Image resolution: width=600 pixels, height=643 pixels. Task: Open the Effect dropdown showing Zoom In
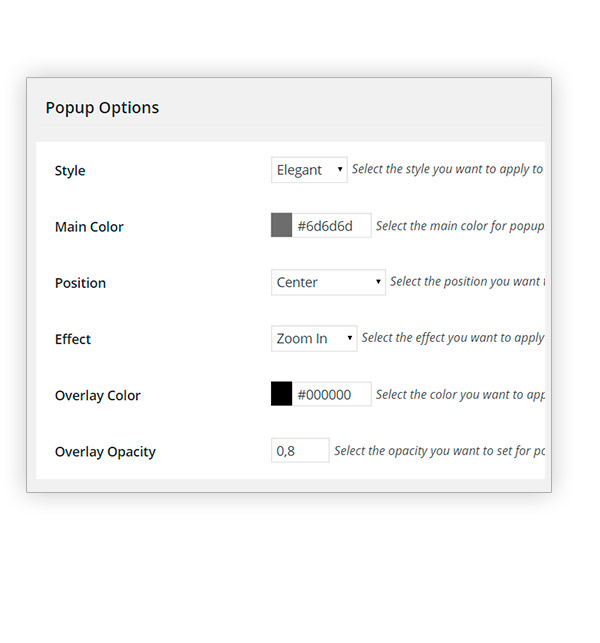(x=314, y=338)
